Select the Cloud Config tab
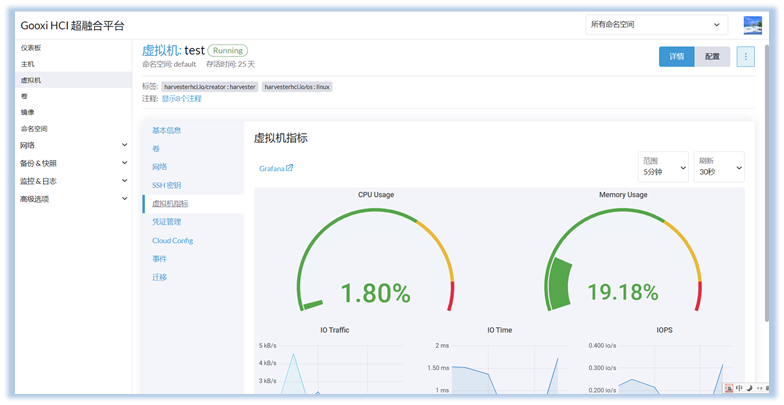The width and height of the screenshot is (784, 405). tap(172, 240)
